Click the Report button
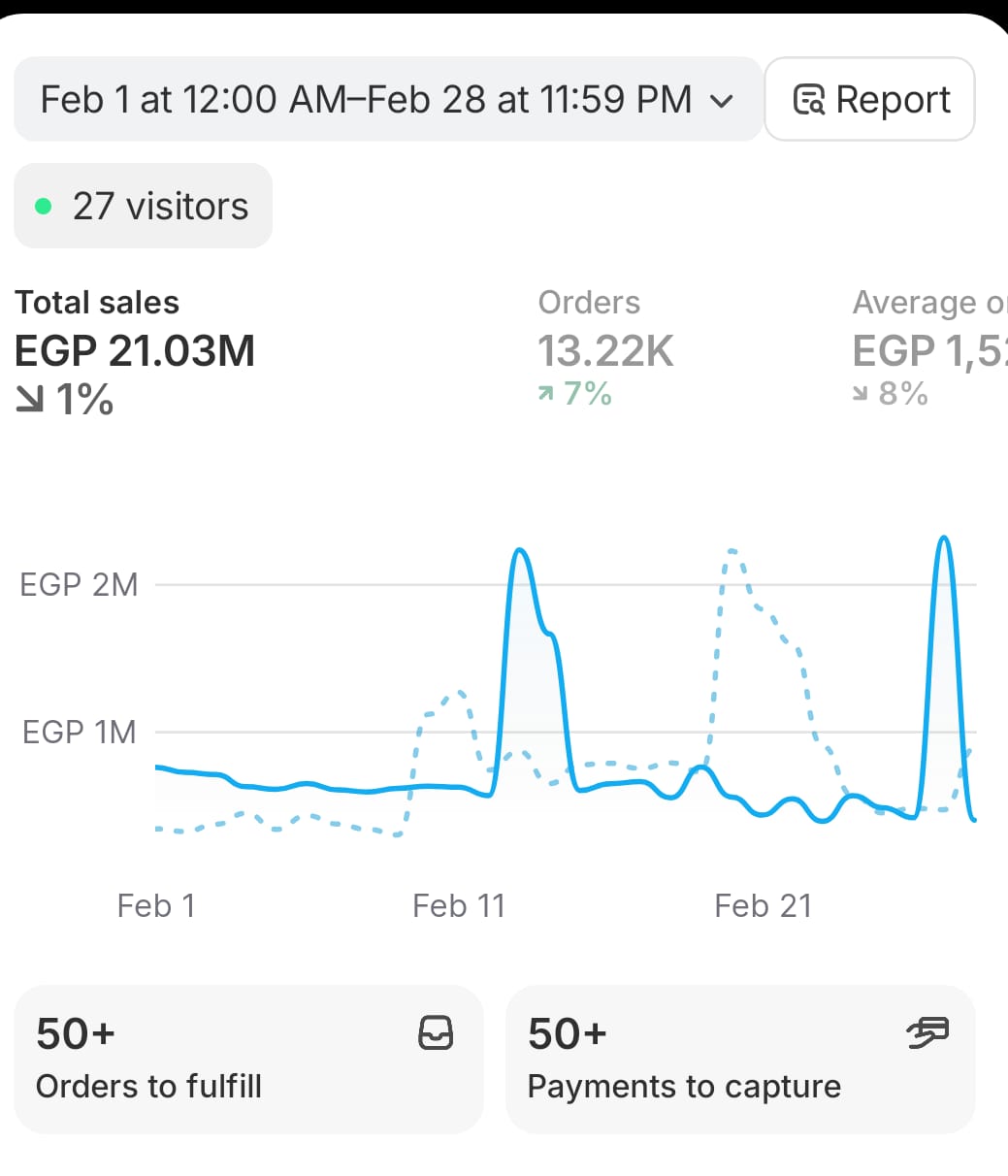 [x=869, y=100]
